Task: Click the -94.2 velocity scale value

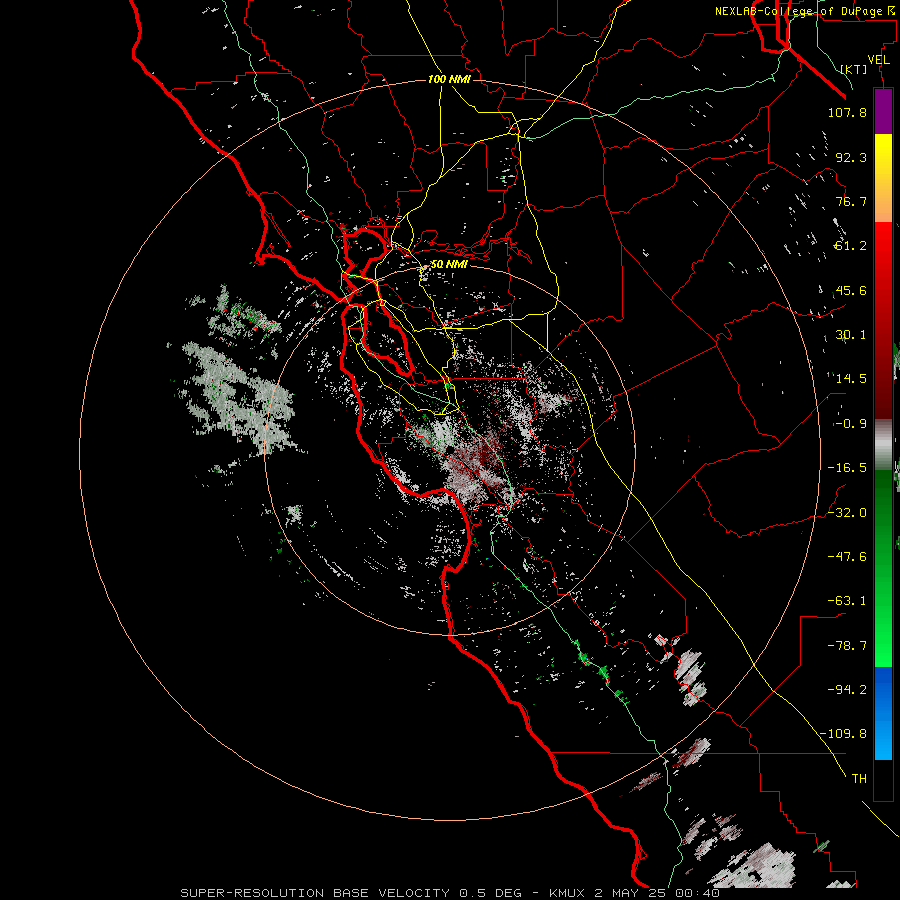Action: pos(847,690)
